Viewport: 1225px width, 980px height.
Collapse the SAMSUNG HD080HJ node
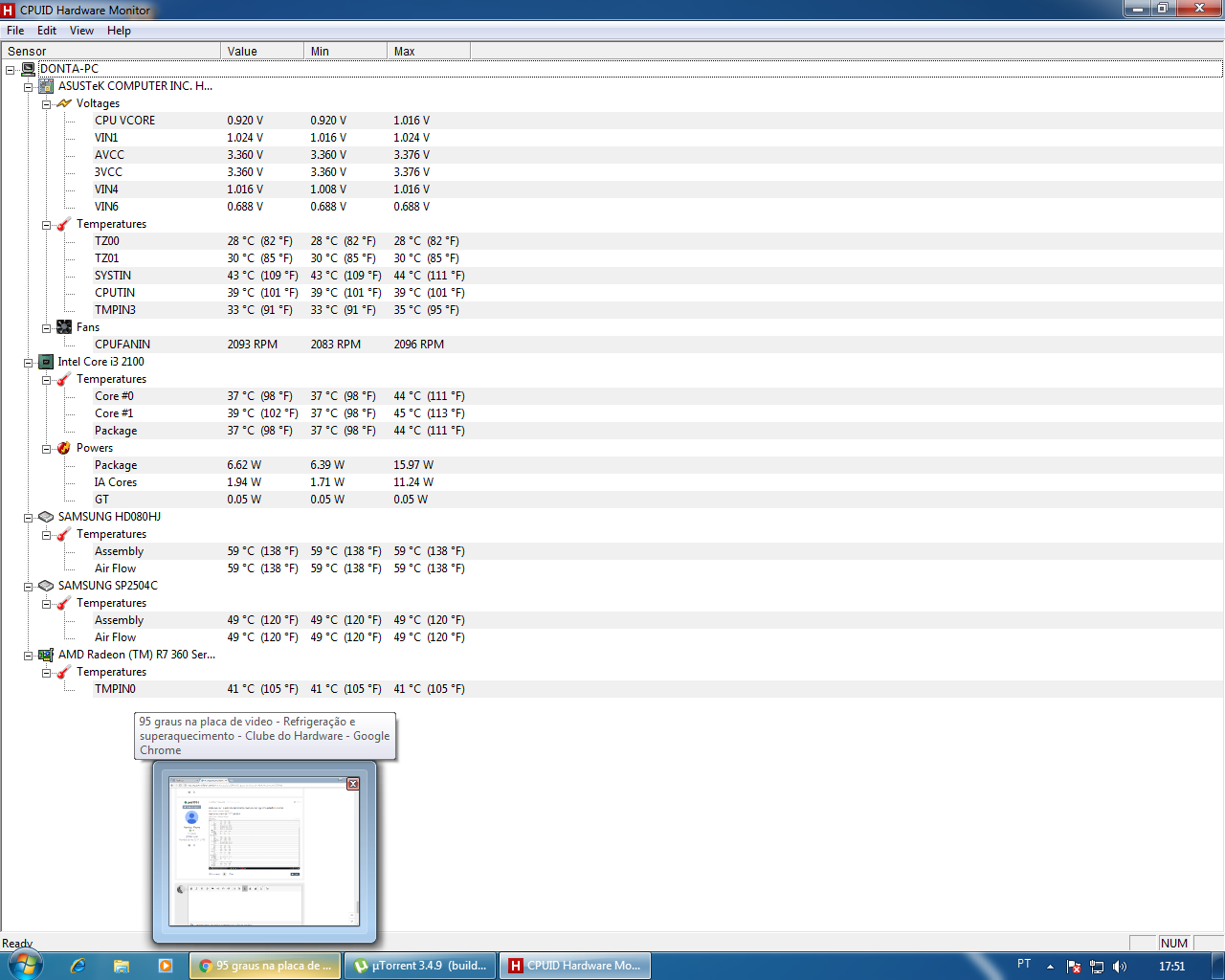point(28,518)
